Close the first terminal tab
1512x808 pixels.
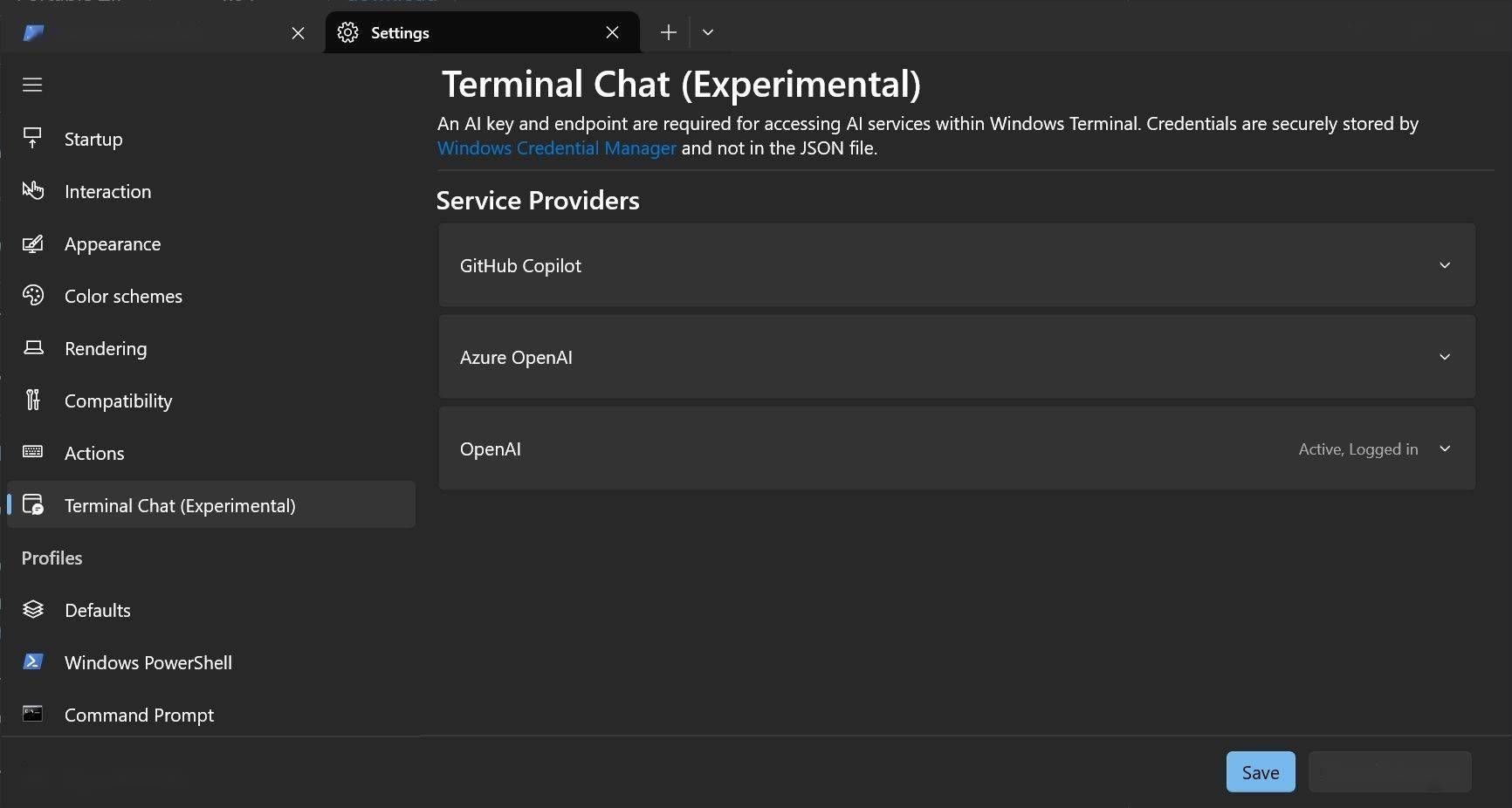tap(298, 32)
